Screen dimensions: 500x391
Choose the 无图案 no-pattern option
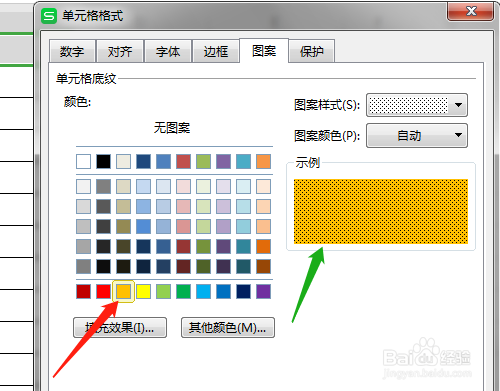[x=172, y=128]
